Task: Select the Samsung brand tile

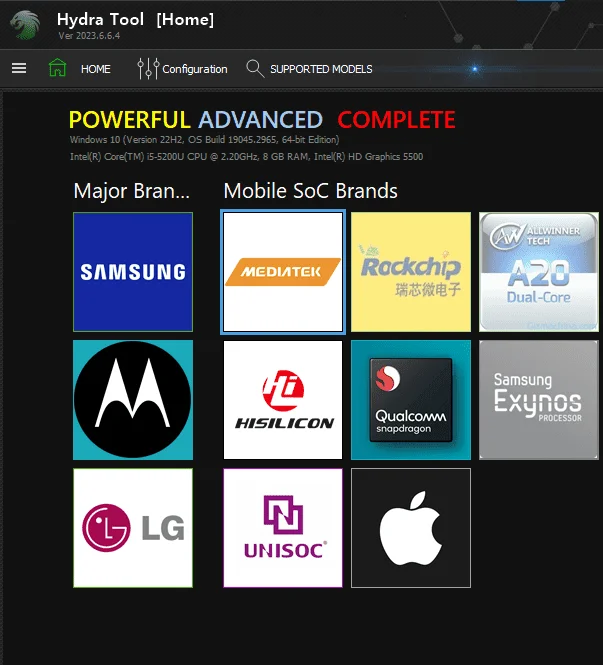Action: pyautogui.click(x=133, y=272)
